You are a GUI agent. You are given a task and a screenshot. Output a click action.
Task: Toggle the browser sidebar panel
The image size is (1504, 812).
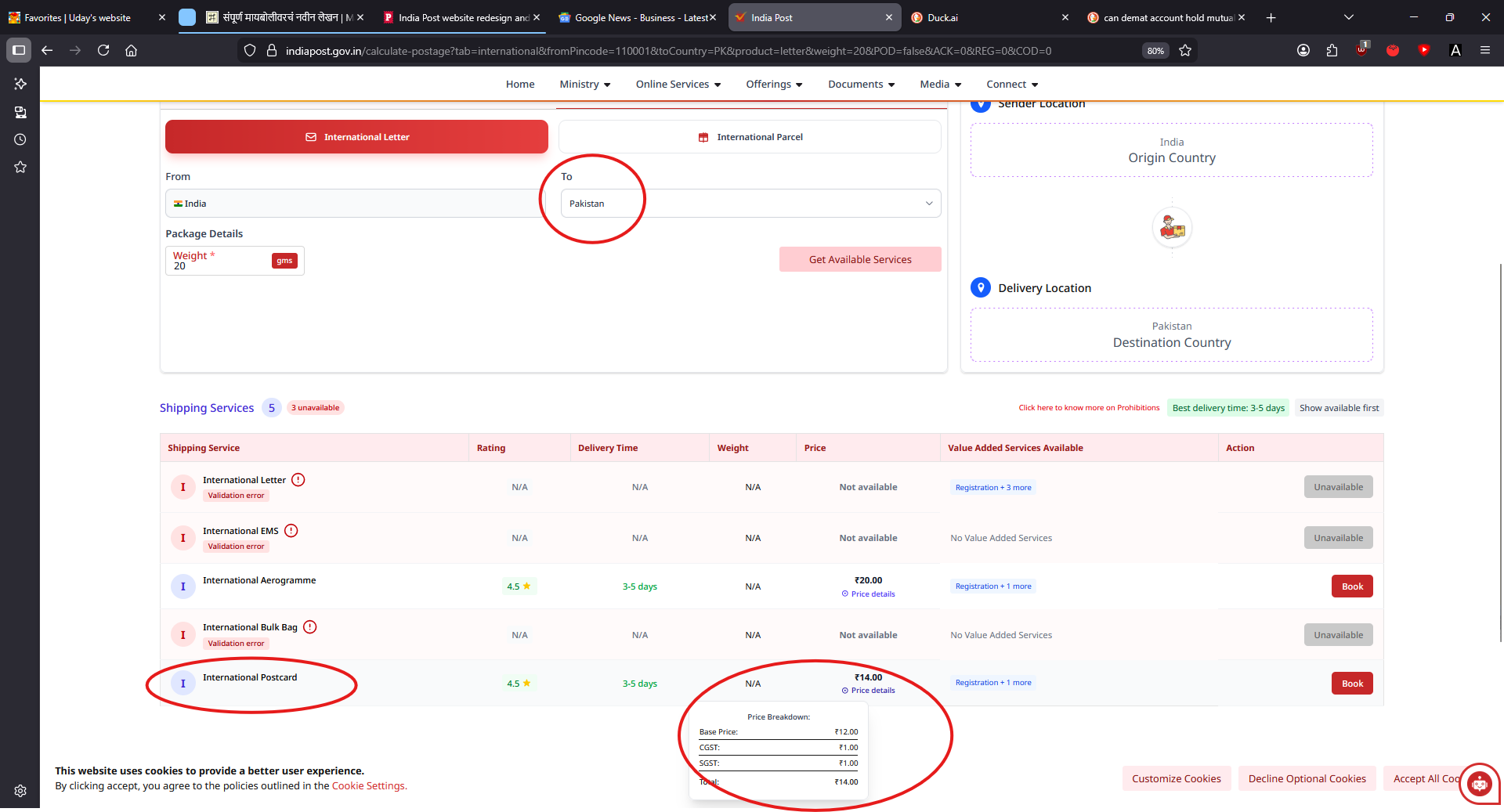pyautogui.click(x=19, y=50)
